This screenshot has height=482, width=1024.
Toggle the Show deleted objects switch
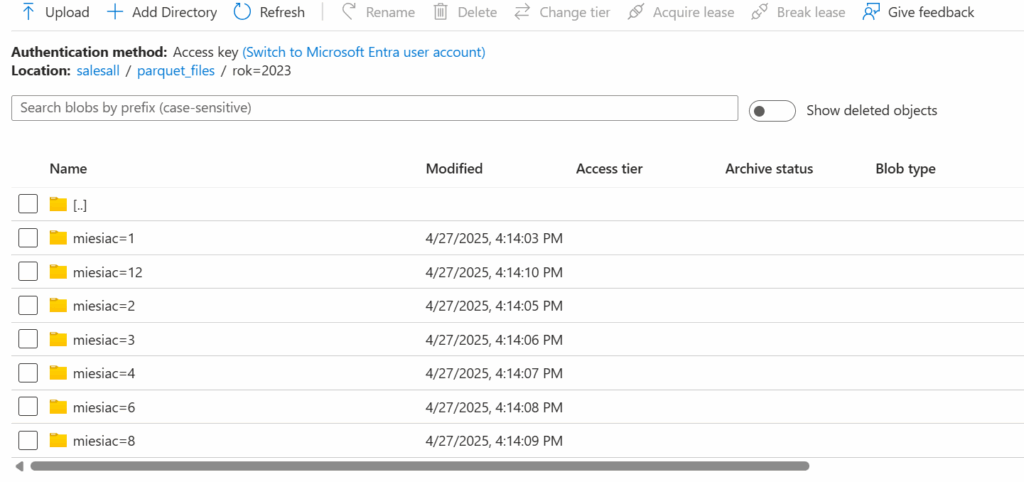coord(772,111)
